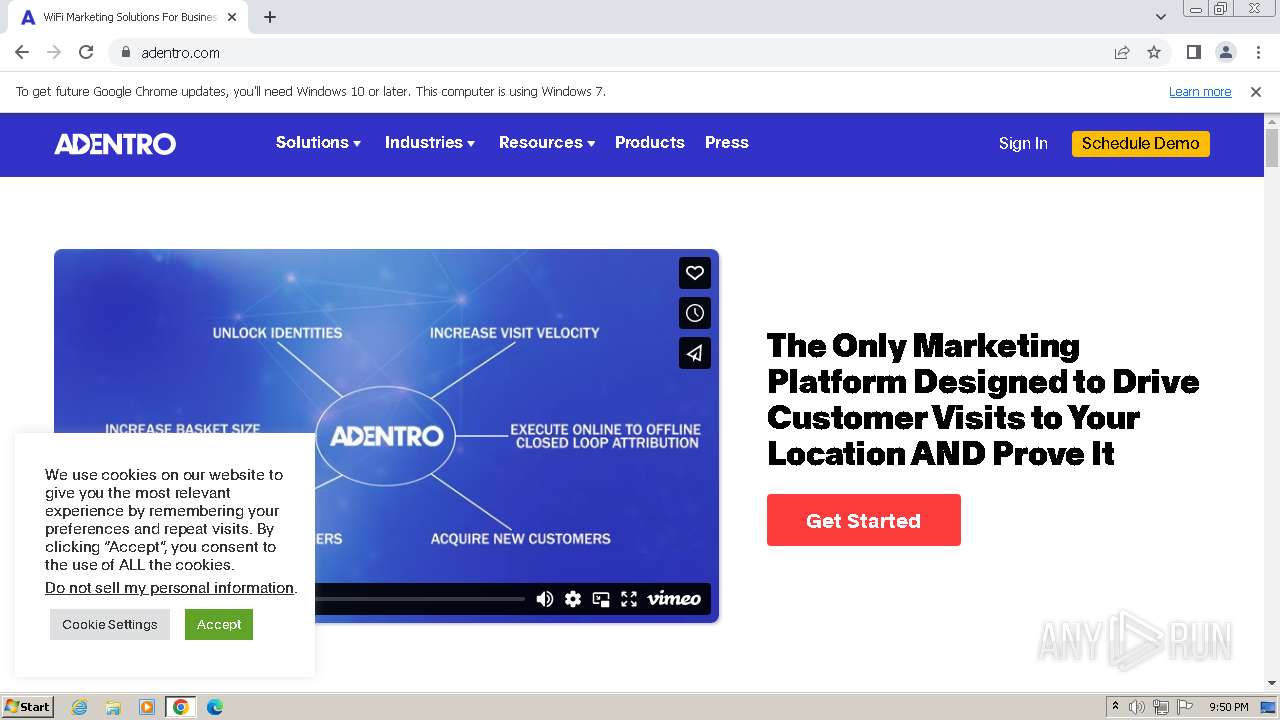Open Microsoft Edge from taskbar

click(215, 707)
